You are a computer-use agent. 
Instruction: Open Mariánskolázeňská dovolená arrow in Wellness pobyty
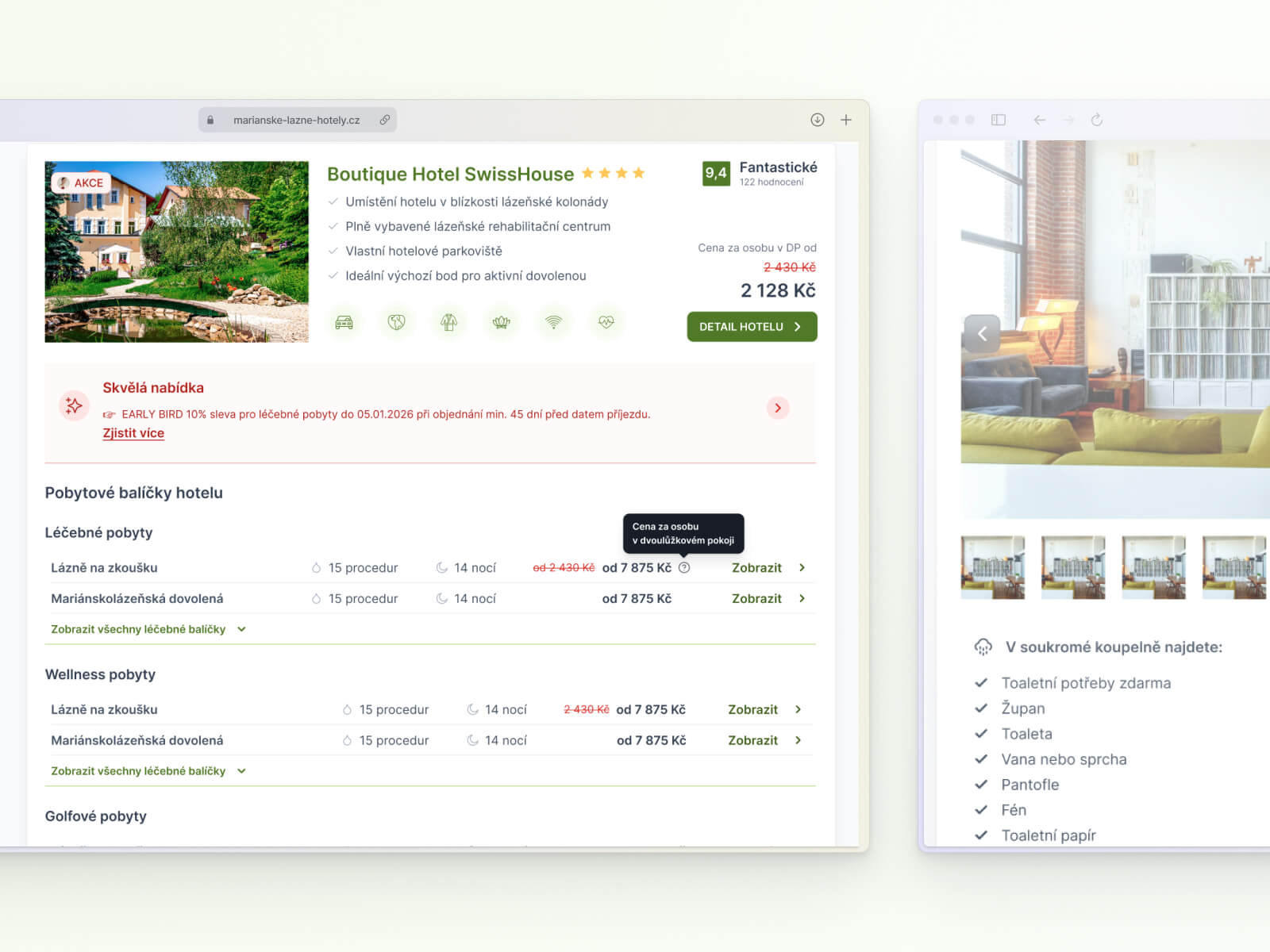(798, 740)
